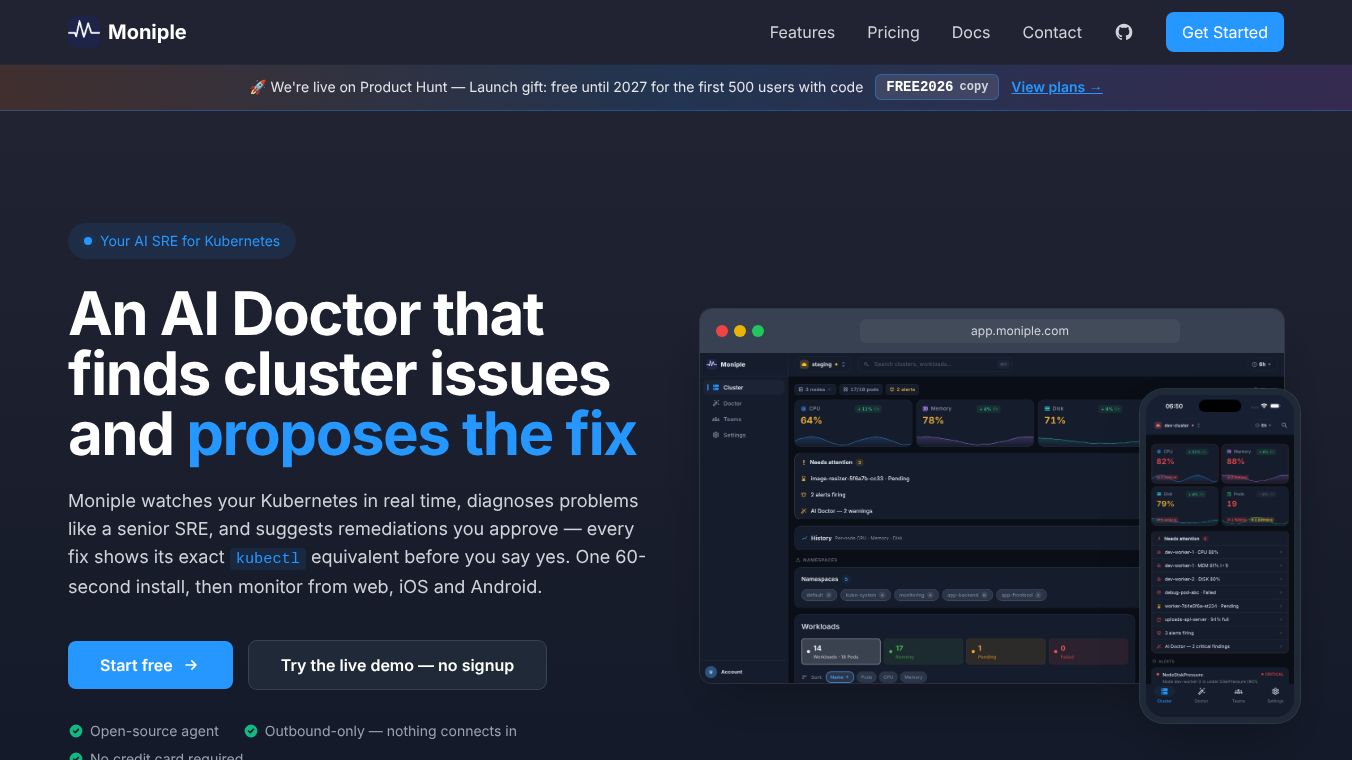This screenshot has height=760, width=1352.
Task: Open Pods 19 card in phone preview
Action: (1256, 506)
